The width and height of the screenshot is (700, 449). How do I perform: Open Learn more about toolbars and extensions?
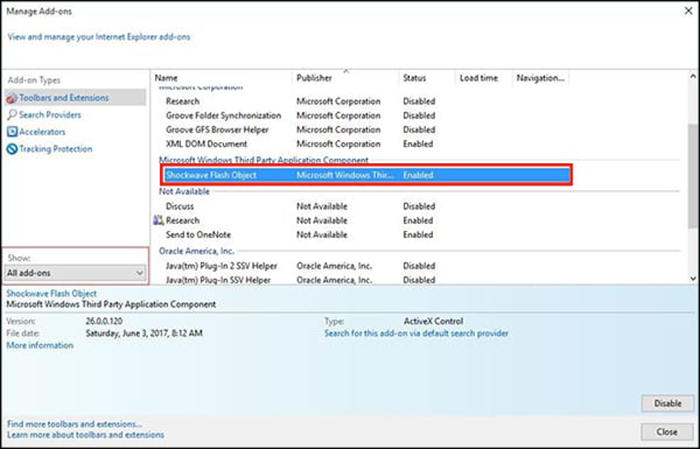click(85, 435)
